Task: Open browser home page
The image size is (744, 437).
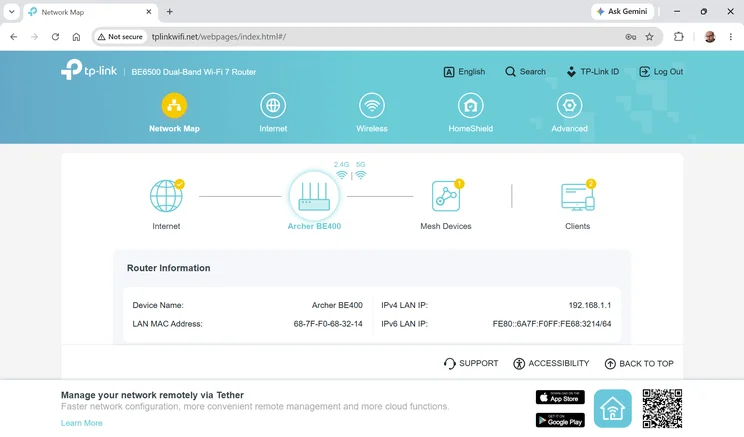Action: [x=76, y=37]
